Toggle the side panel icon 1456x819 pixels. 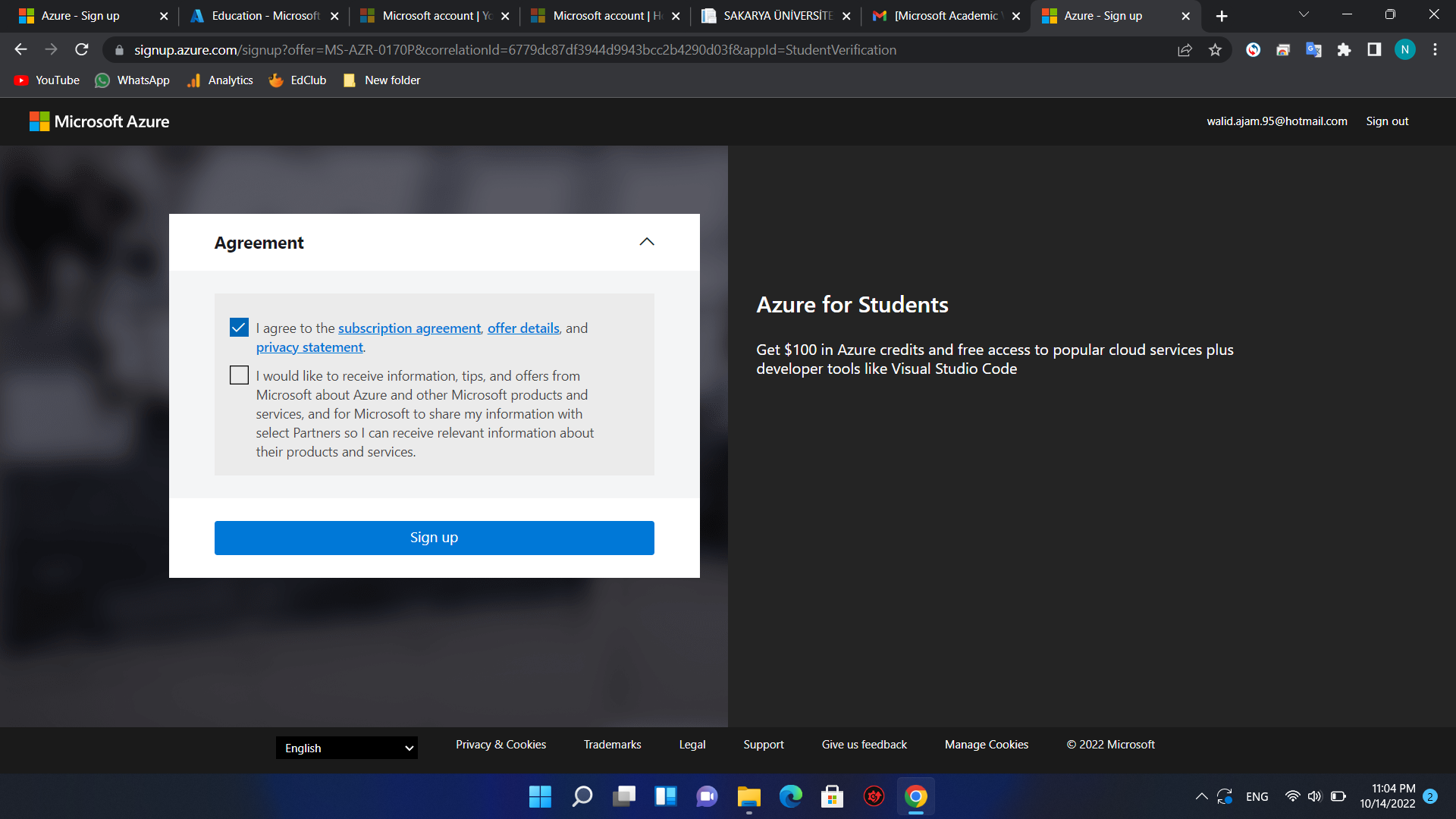point(1374,50)
